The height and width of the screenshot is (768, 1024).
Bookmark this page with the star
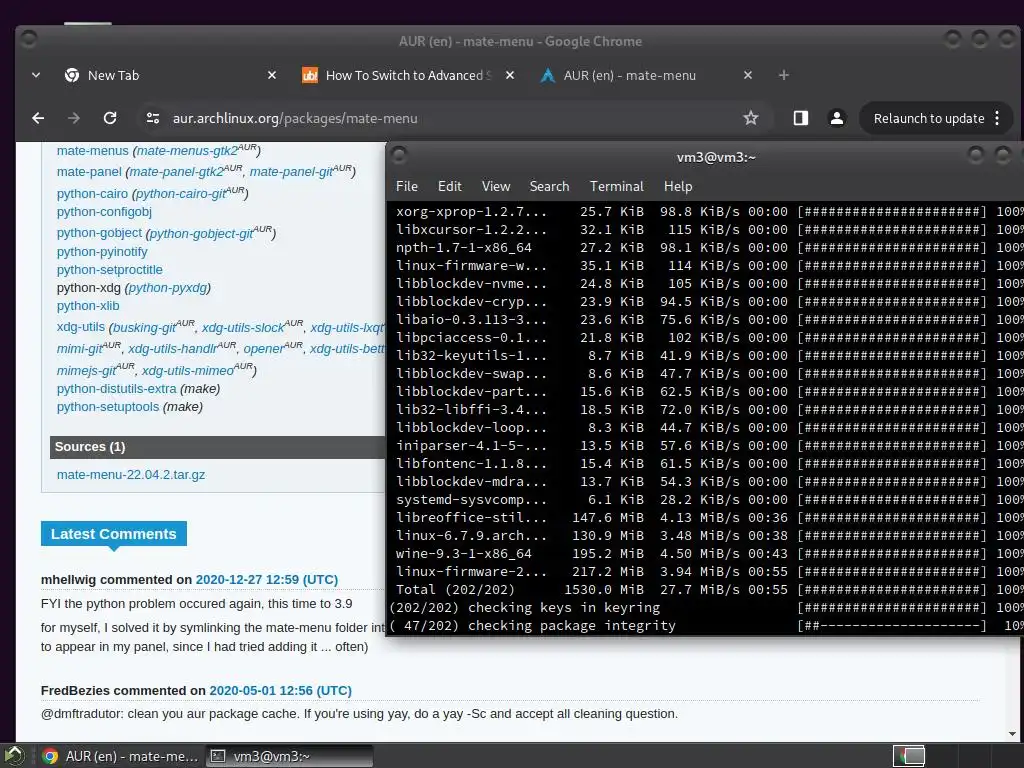pyautogui.click(x=750, y=118)
